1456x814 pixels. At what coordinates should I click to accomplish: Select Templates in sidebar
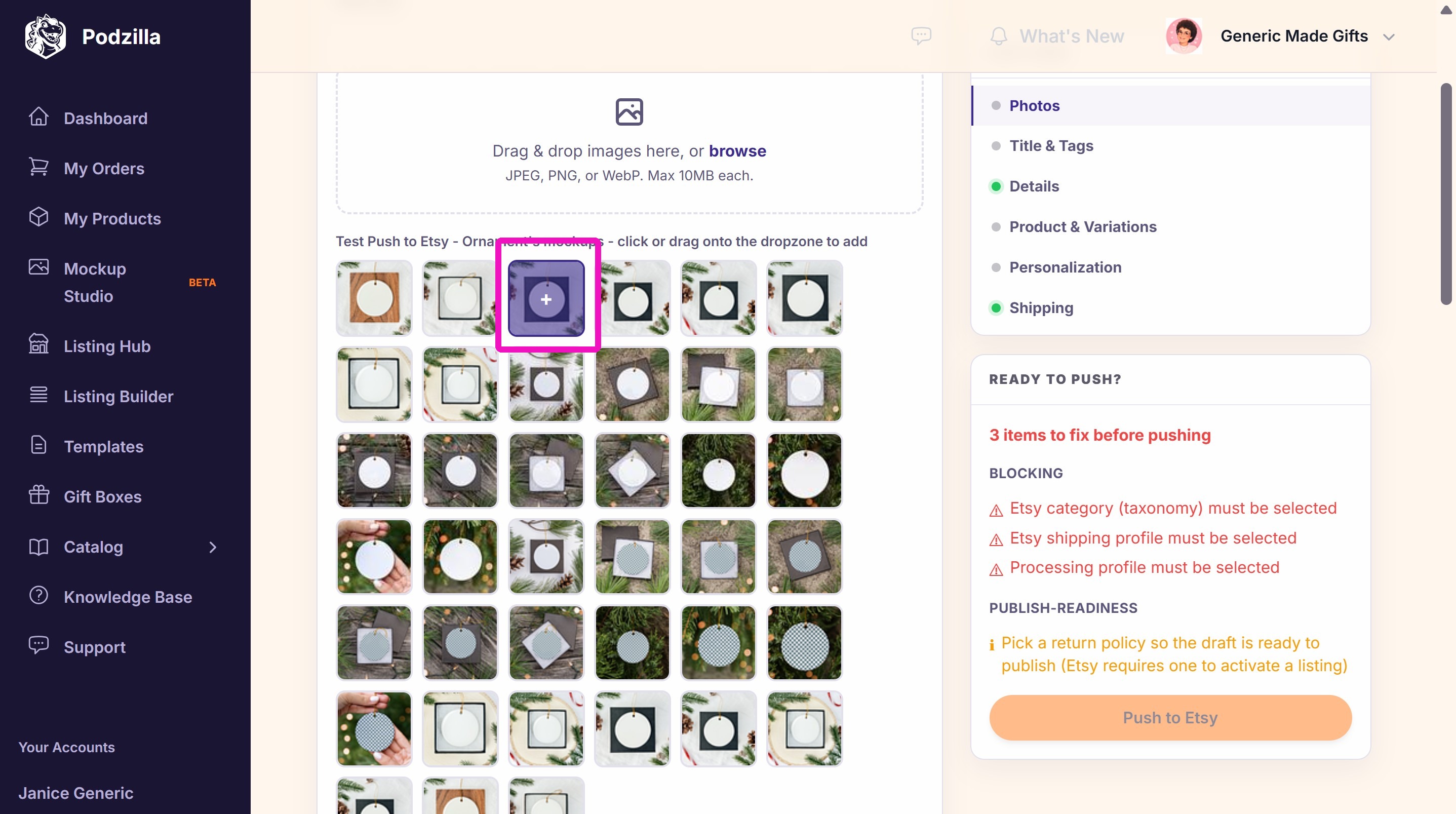tap(104, 447)
